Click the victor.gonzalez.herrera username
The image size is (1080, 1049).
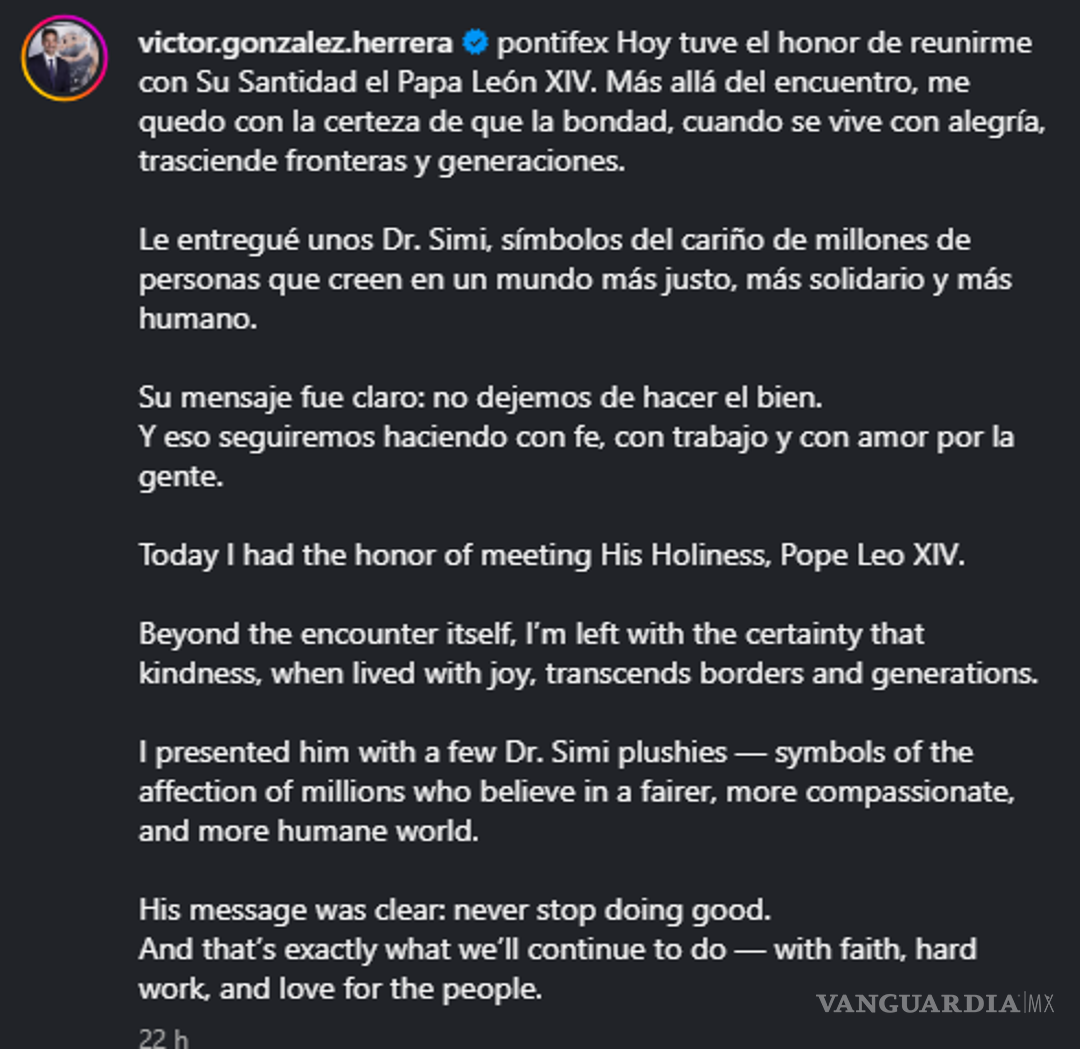297,44
